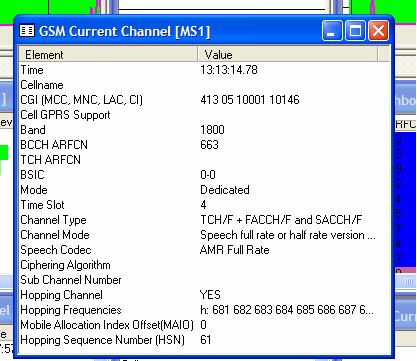Select the Hopping Sequence Number (HSN) row
Image resolution: width=417 pixels, height=361 pixels.
[x=204, y=340]
